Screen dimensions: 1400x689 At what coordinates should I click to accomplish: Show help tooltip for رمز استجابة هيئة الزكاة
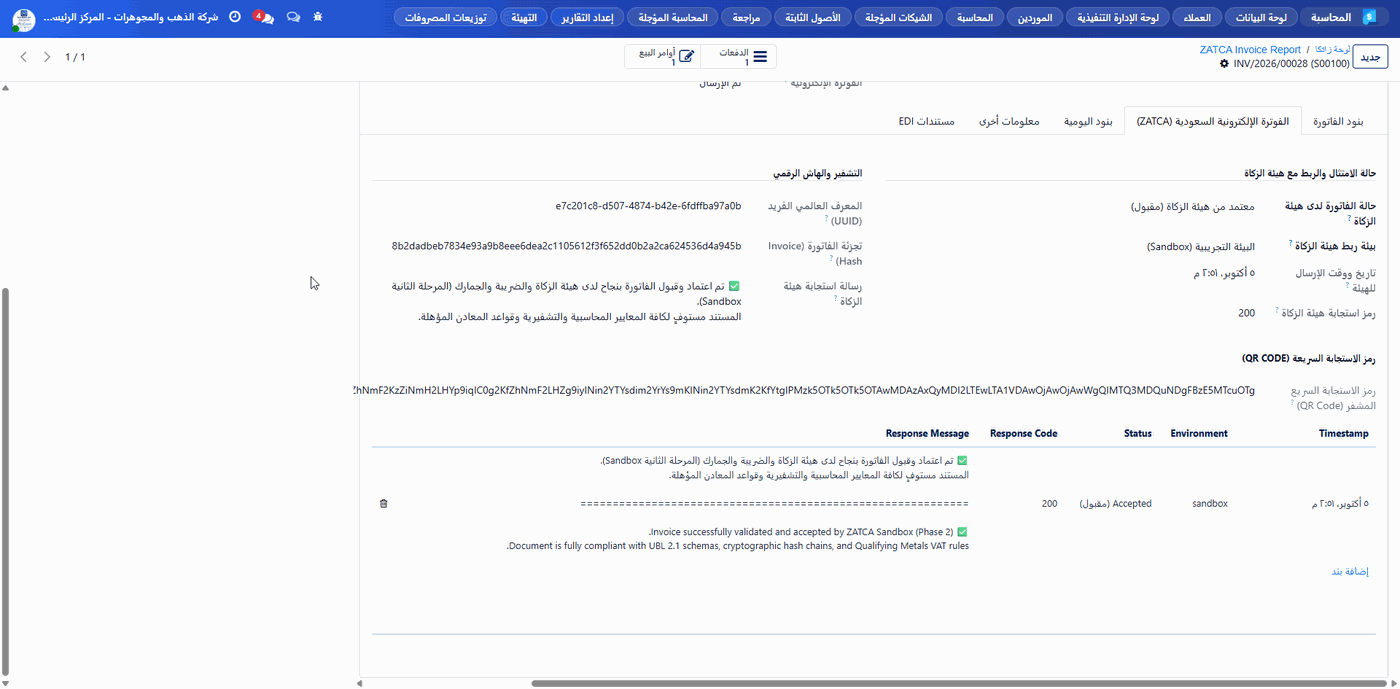[1278, 311]
